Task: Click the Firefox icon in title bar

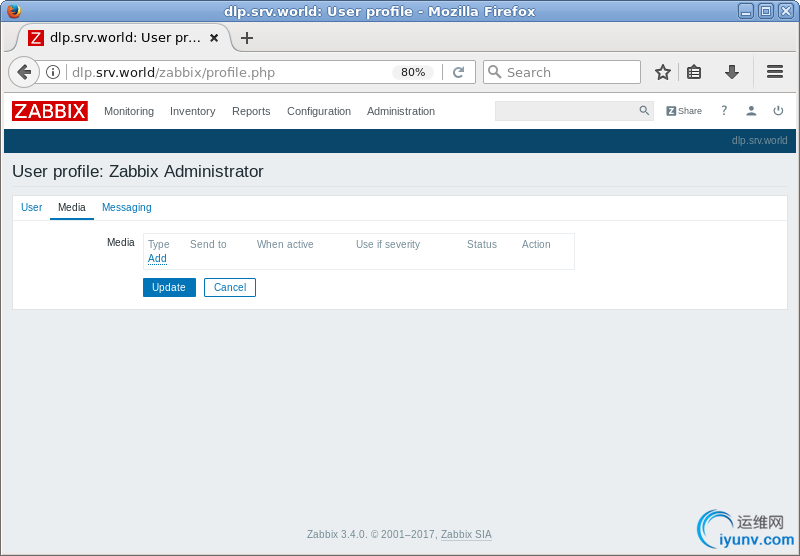Action: (x=14, y=11)
